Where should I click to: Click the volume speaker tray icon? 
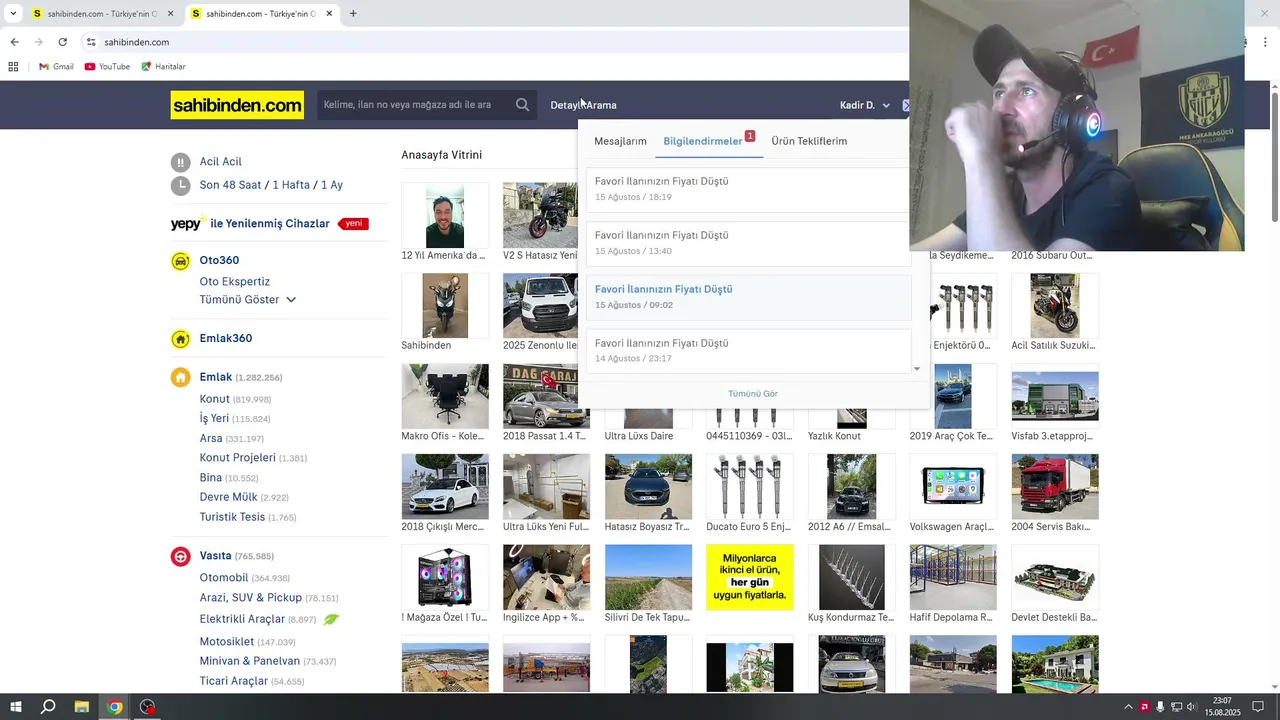[x=1192, y=707]
